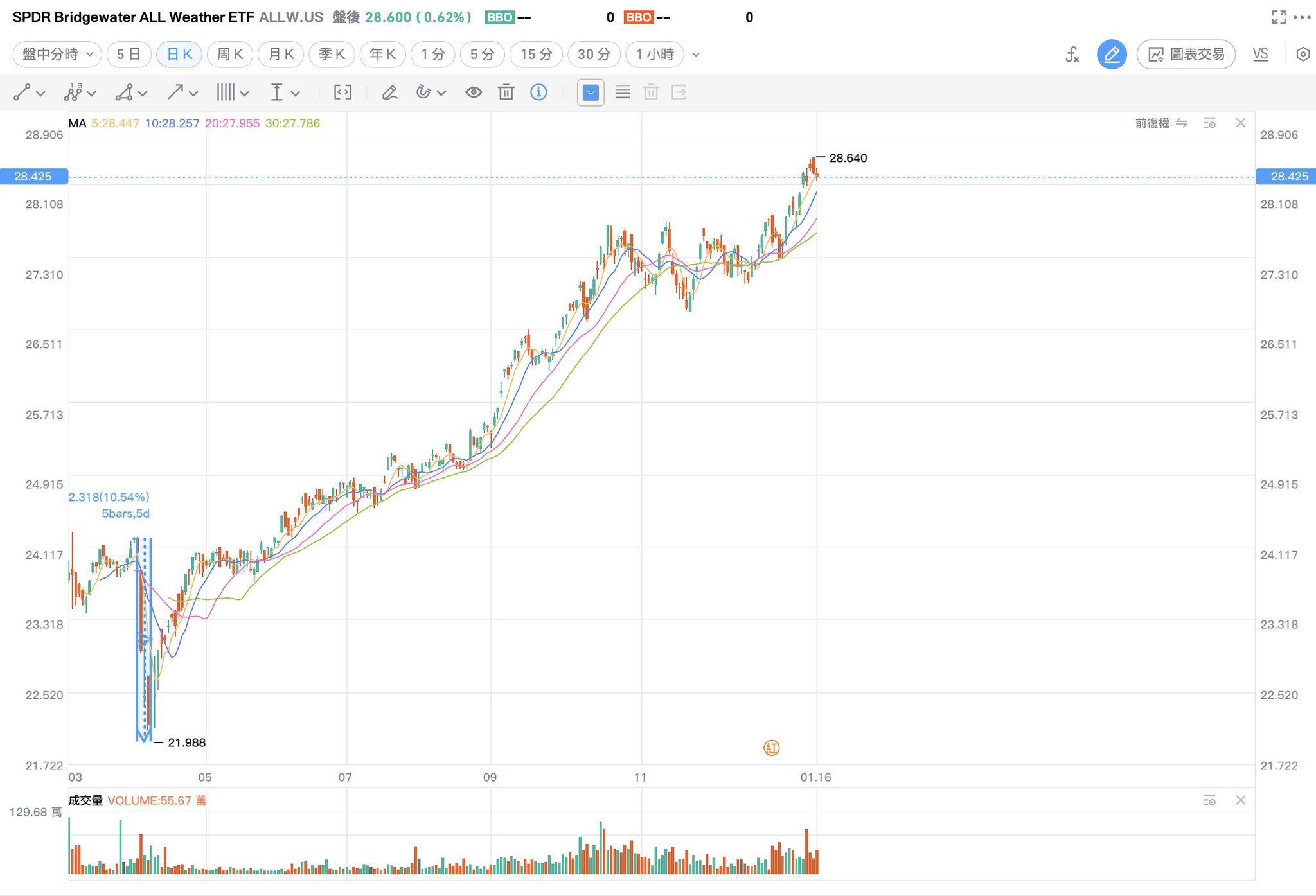Switch to 周K weekly chart
This screenshot has height=896, width=1316.
230,55
